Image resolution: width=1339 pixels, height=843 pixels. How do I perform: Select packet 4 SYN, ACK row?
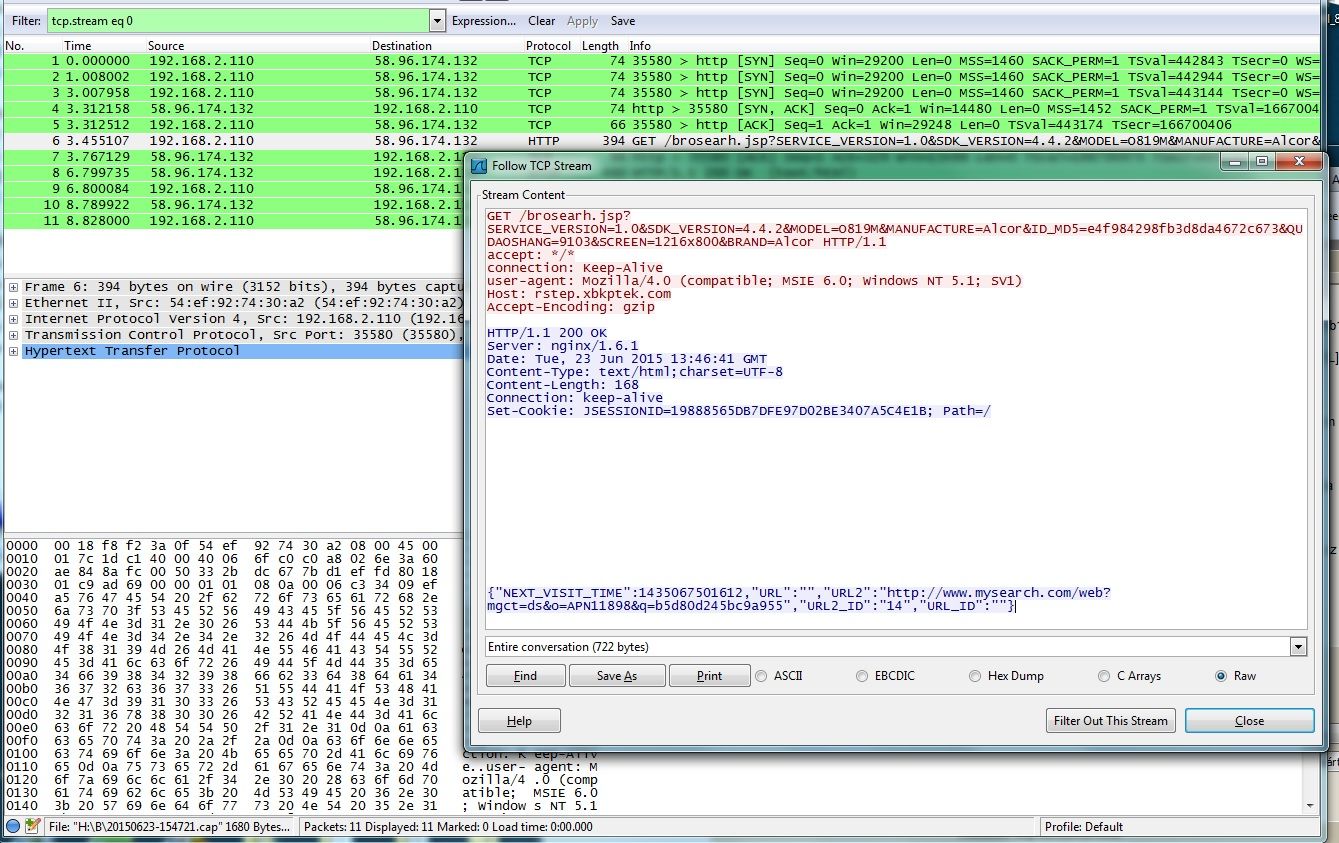click(x=660, y=109)
